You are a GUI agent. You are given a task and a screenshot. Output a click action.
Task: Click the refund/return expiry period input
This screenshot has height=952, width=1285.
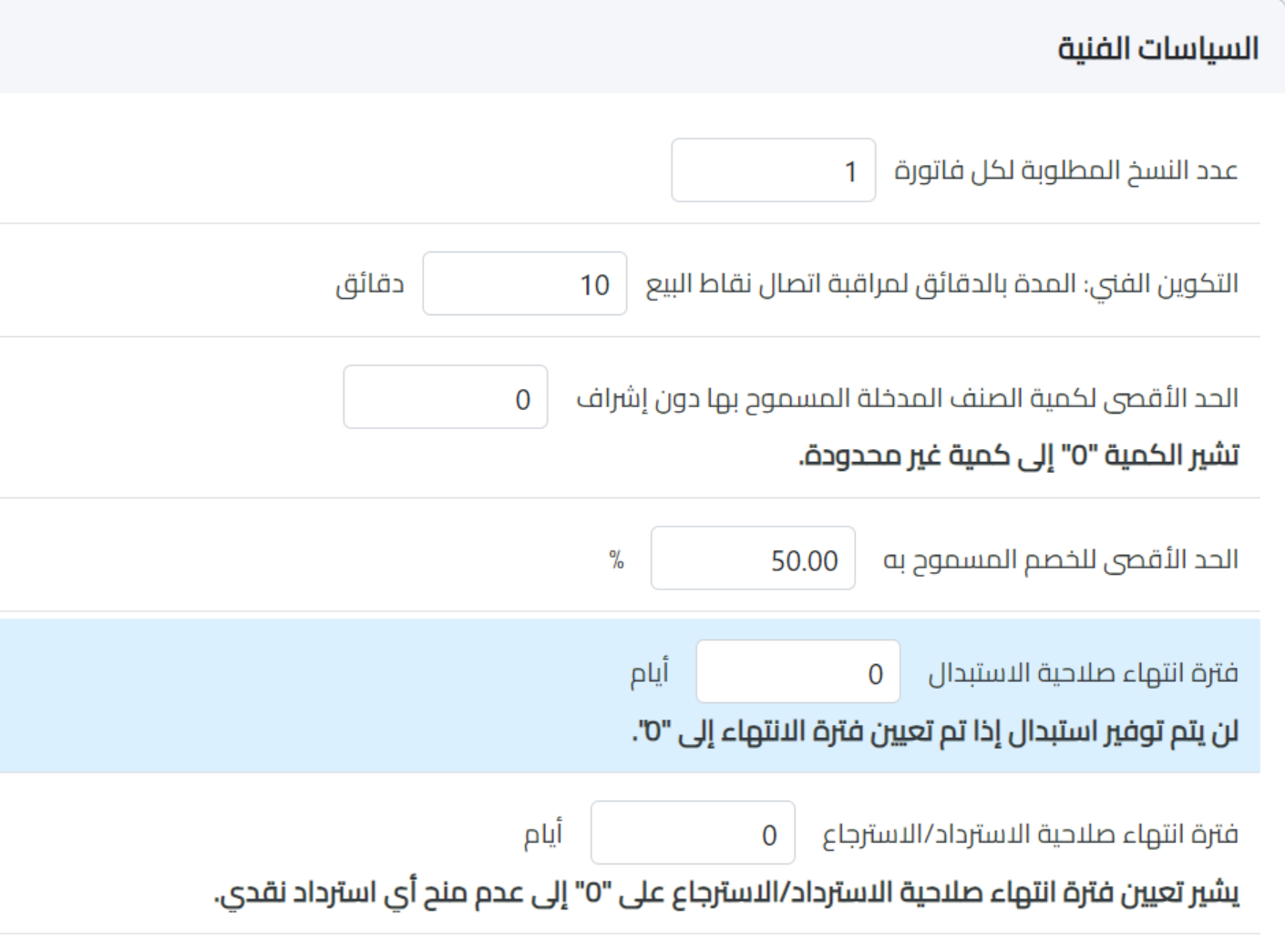[x=692, y=834]
